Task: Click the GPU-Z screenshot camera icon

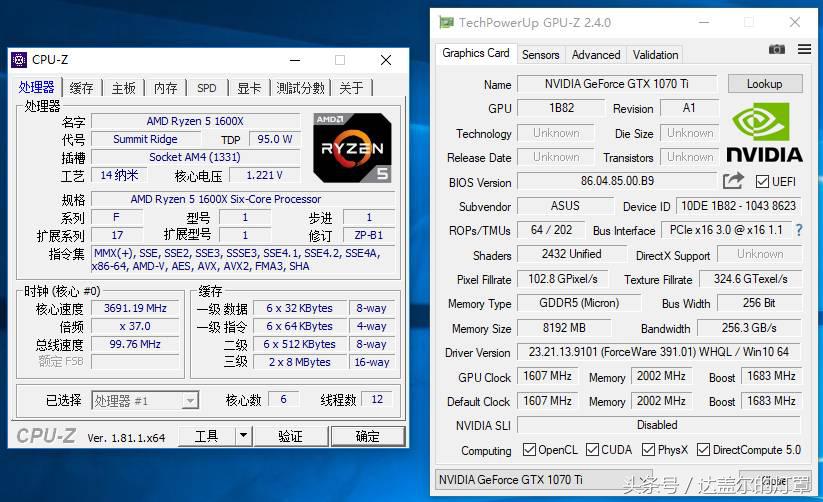Action: (x=776, y=49)
